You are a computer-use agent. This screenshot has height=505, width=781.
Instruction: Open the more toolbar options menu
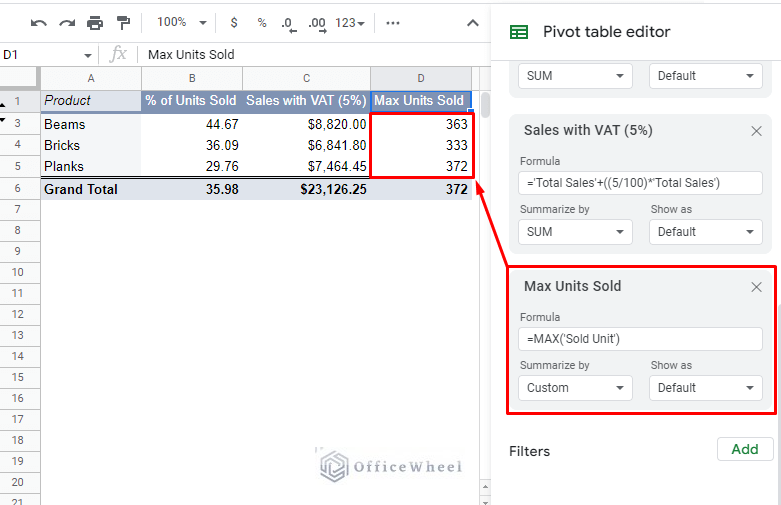click(x=393, y=22)
